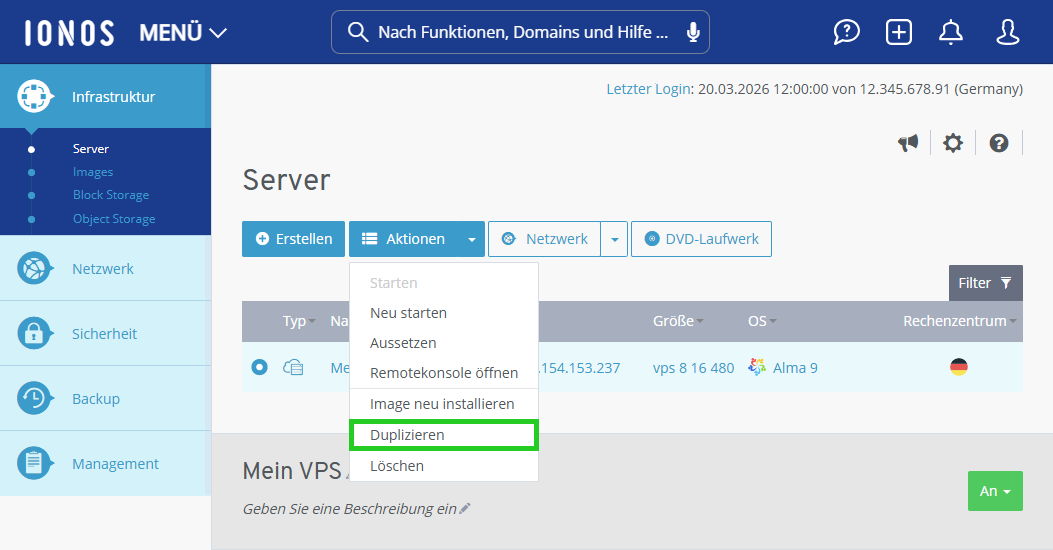This screenshot has height=550, width=1053.
Task: Open notifications bell icon
Action: point(950,32)
